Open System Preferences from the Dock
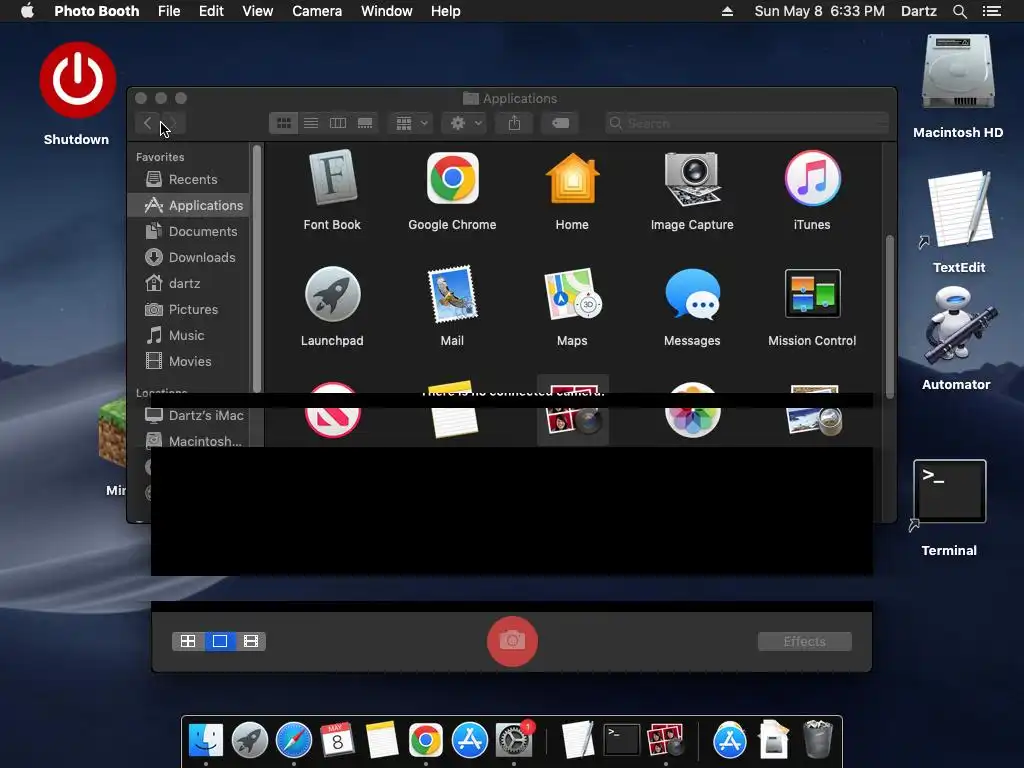 pyautogui.click(x=514, y=740)
